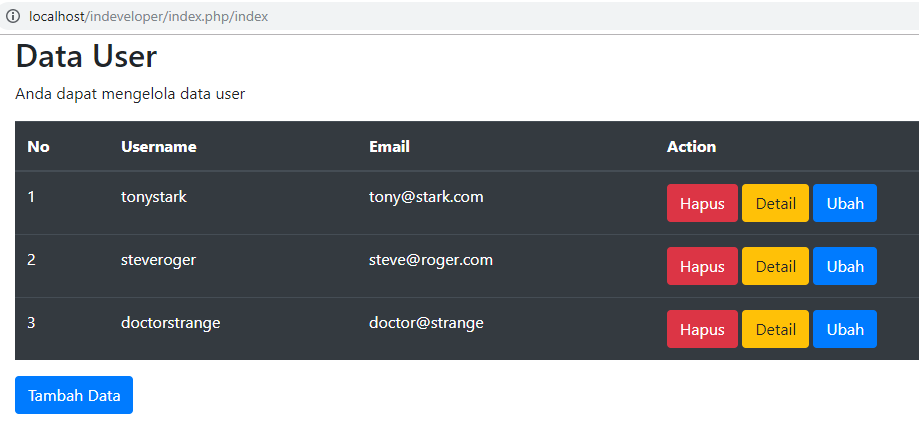The height and width of the screenshot is (433, 919).
Task: Click the steve@roger.com email text
Action: click(431, 260)
